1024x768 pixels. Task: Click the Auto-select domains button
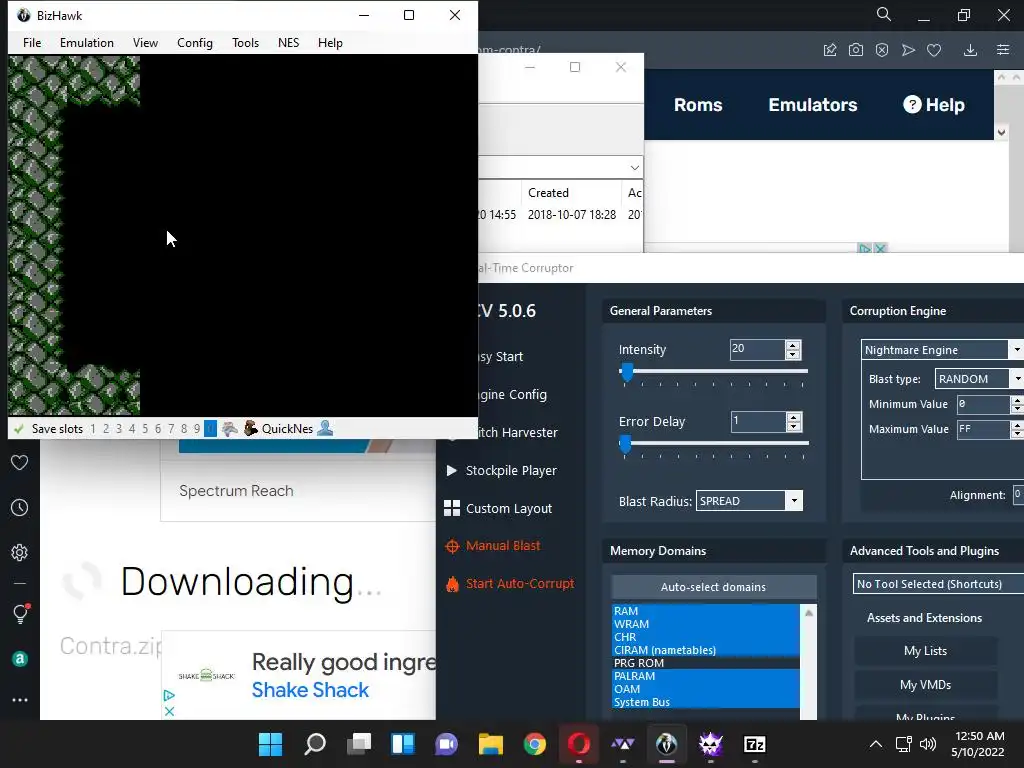[x=713, y=587]
